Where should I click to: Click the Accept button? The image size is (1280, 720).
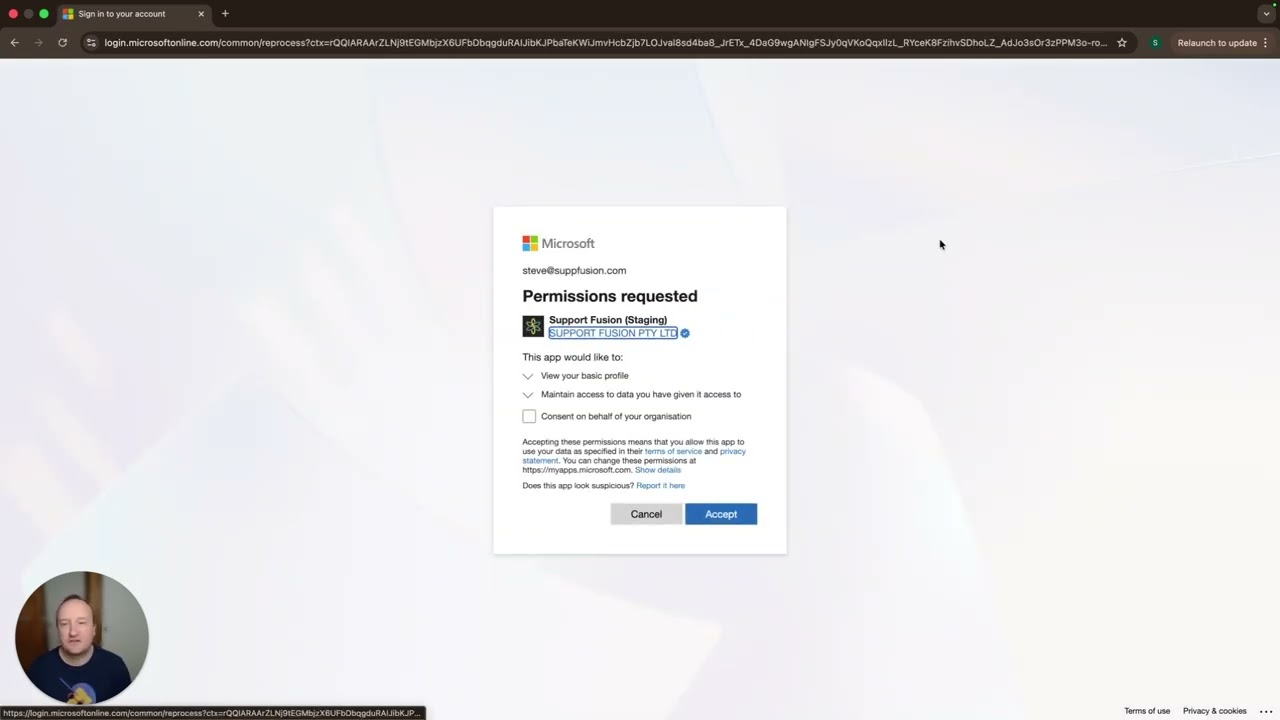point(721,514)
